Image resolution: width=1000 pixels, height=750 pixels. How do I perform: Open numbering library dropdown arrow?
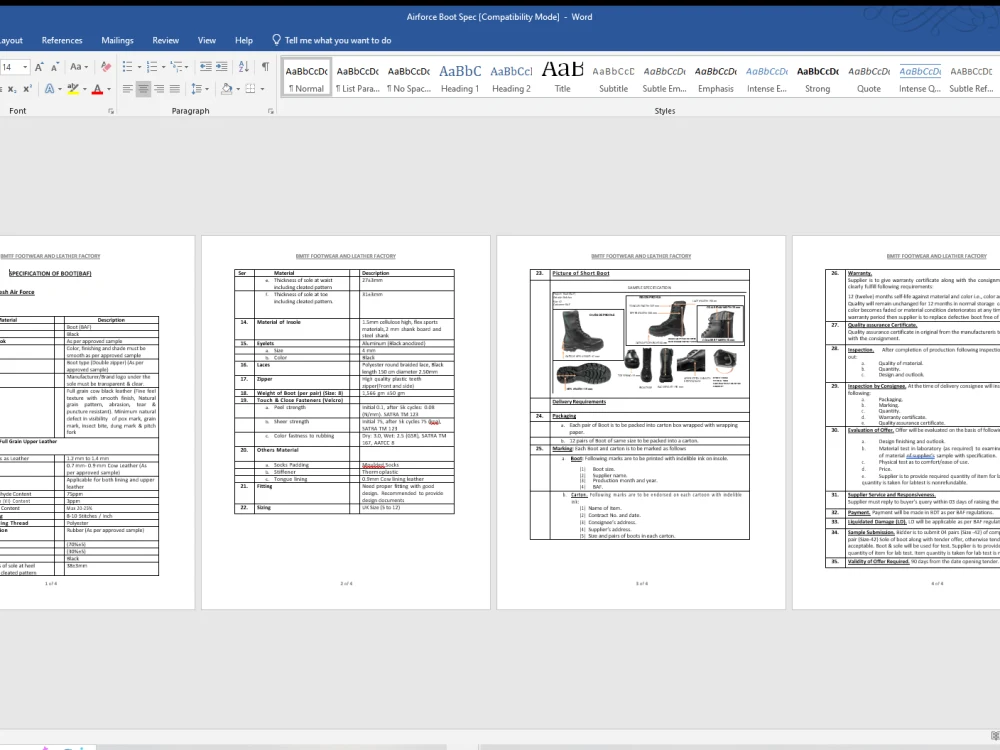(163, 67)
